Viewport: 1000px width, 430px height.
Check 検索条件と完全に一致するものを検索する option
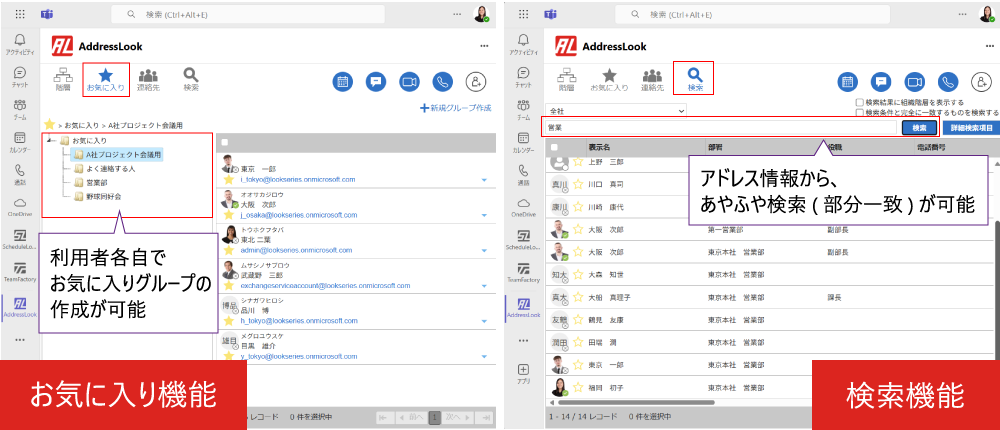[x=860, y=113]
